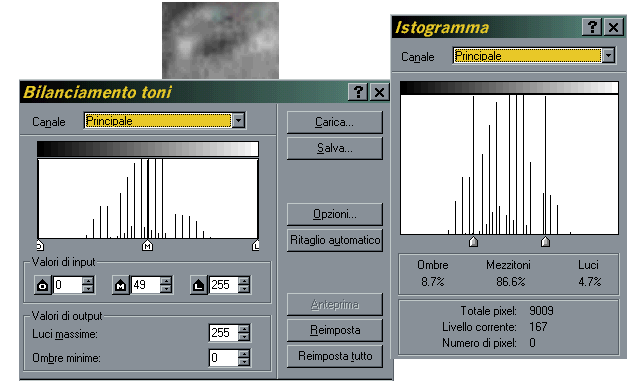Open help in Istogramma dialog

pos(592,27)
